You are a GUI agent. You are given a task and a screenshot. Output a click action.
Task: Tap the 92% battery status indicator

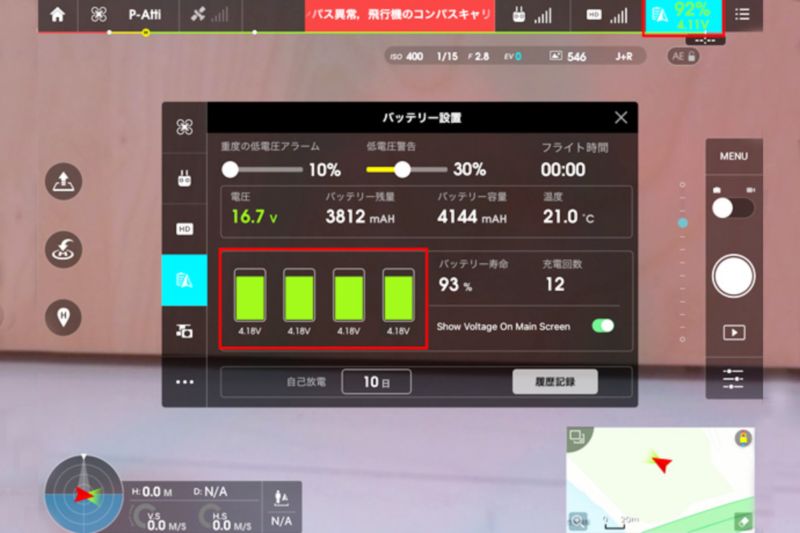point(686,17)
